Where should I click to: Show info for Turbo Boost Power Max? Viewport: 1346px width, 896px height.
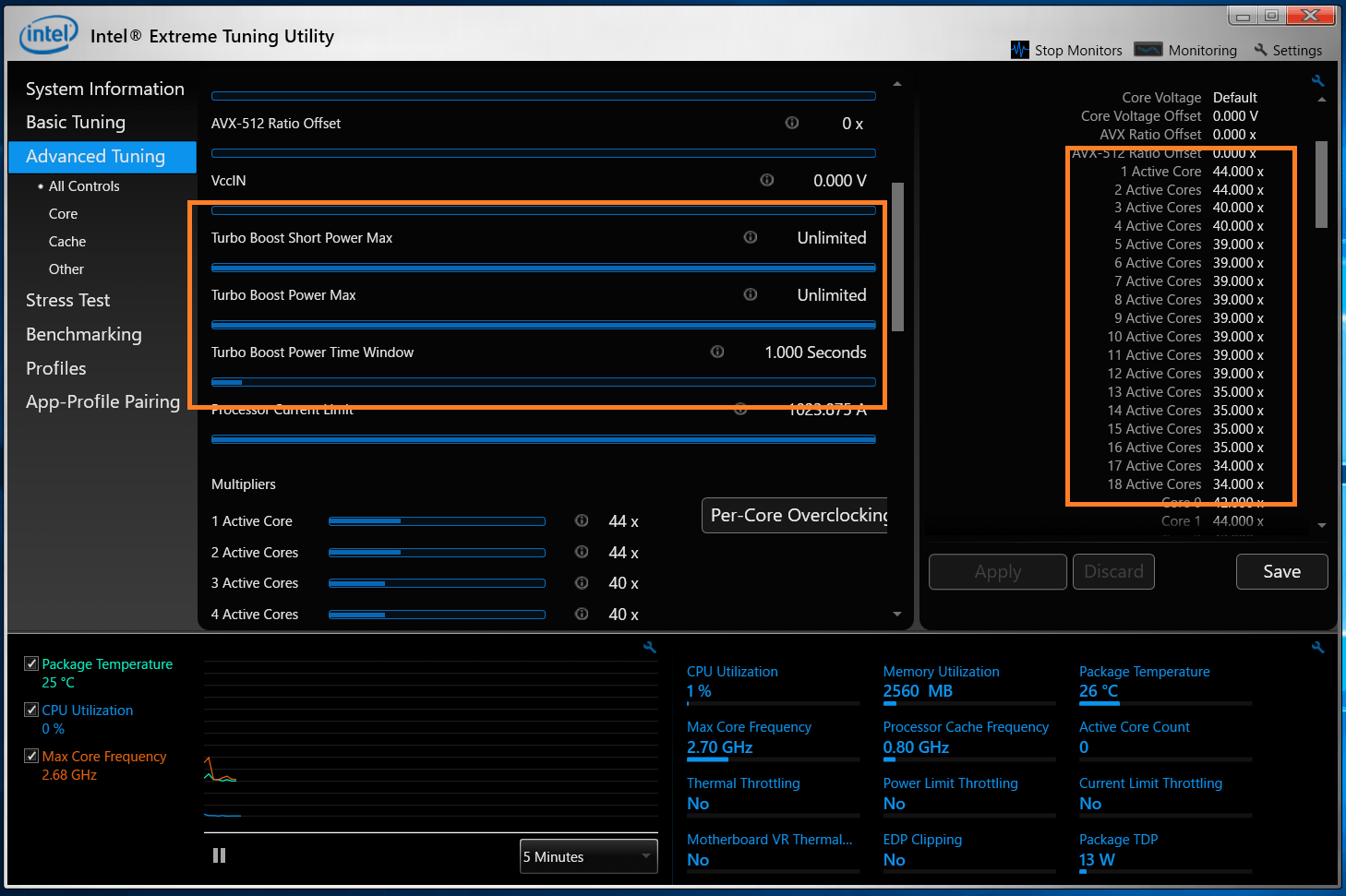[x=750, y=294]
